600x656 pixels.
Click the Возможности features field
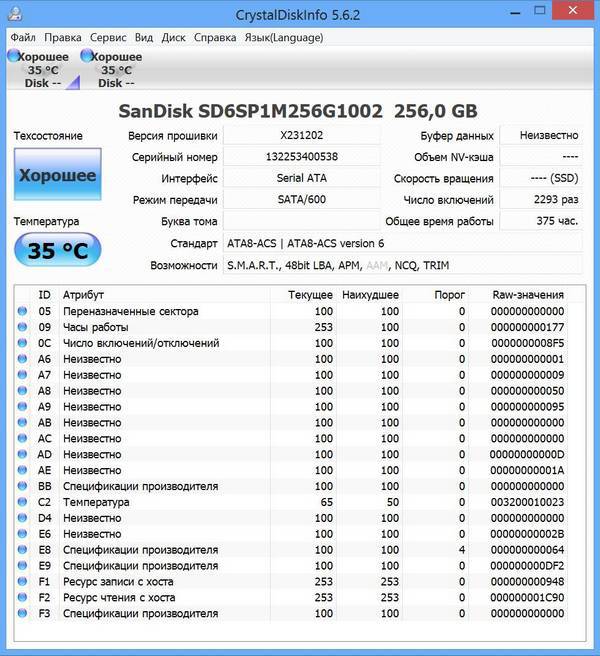point(403,265)
